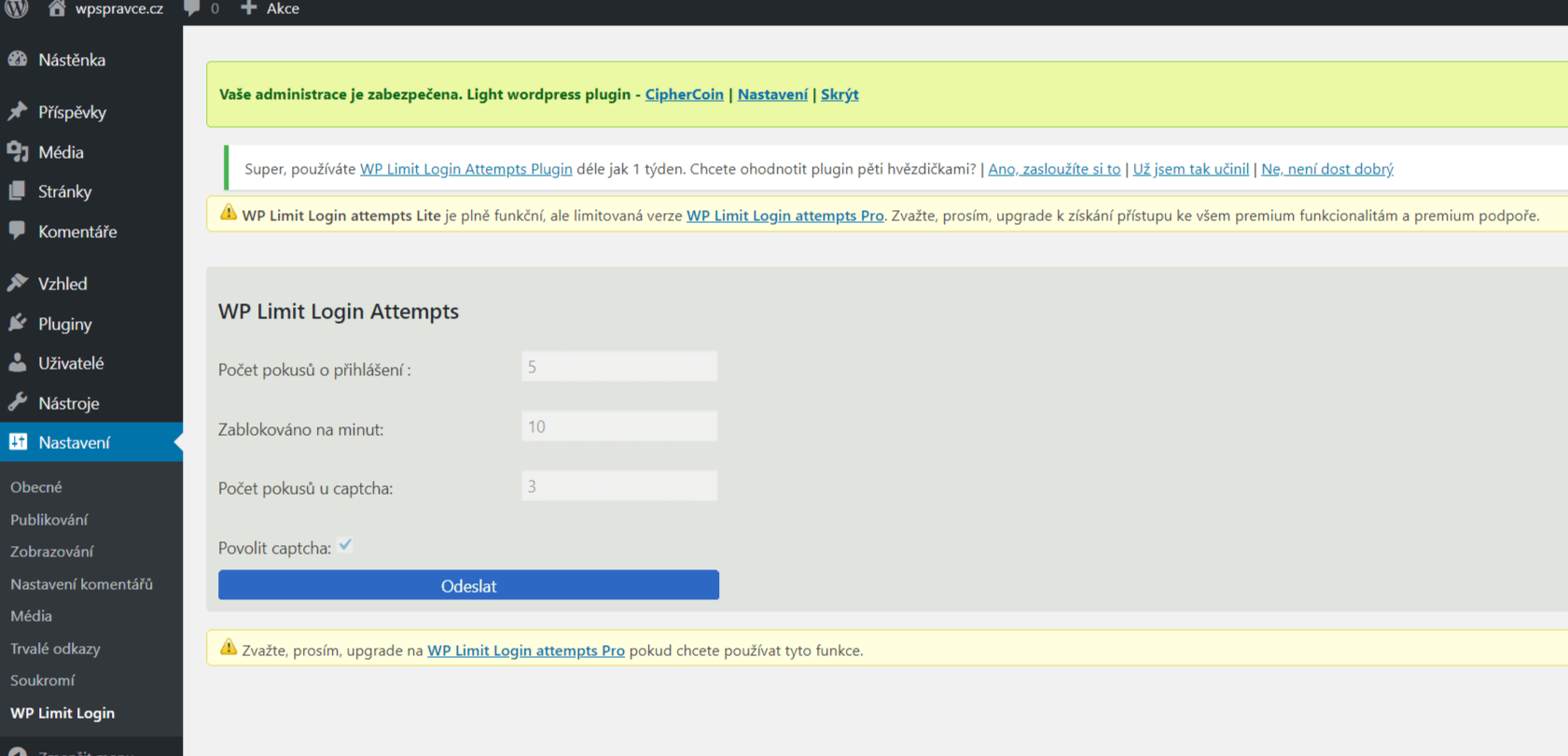Select Trvalé odkazy submenu

coord(55,649)
